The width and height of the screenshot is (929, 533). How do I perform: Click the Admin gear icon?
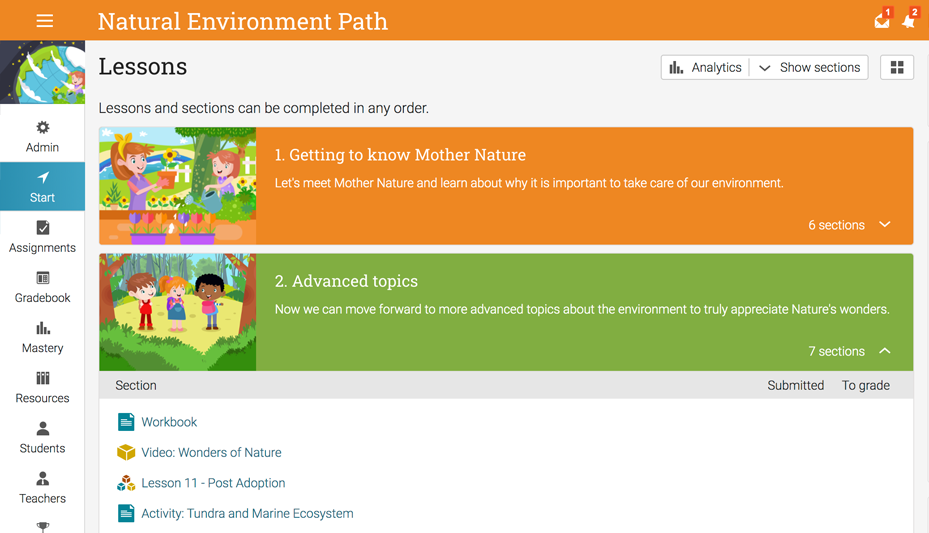pyautogui.click(x=43, y=127)
